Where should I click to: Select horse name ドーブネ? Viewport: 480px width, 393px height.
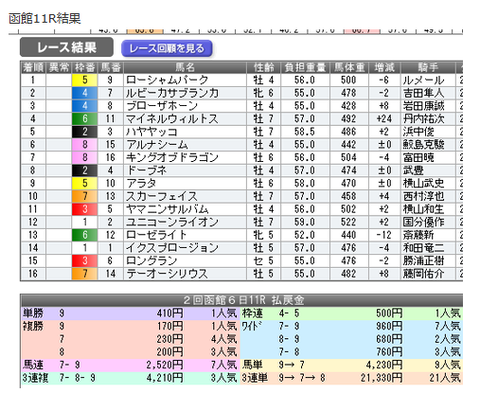coord(146,170)
